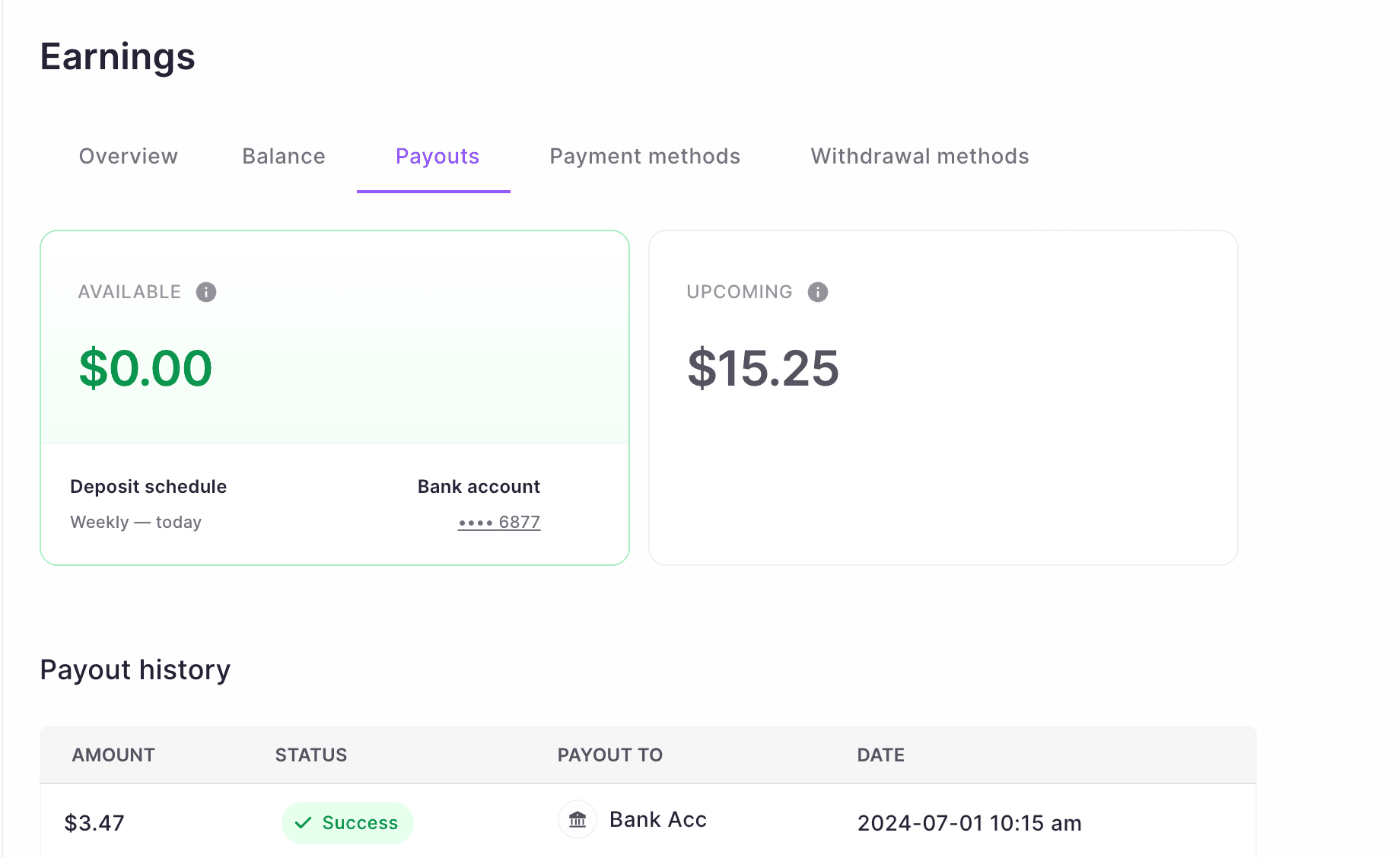Click the bank icon in payout row
This screenshot has height=858, width=1400.
pyautogui.click(x=577, y=820)
